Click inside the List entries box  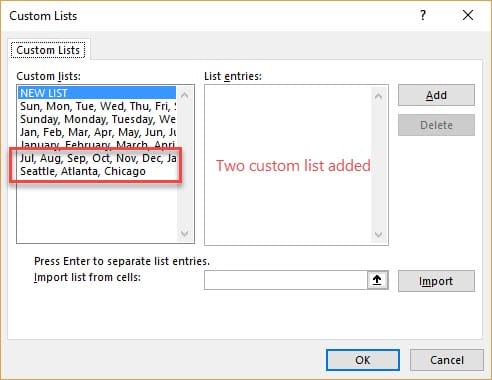[288, 165]
